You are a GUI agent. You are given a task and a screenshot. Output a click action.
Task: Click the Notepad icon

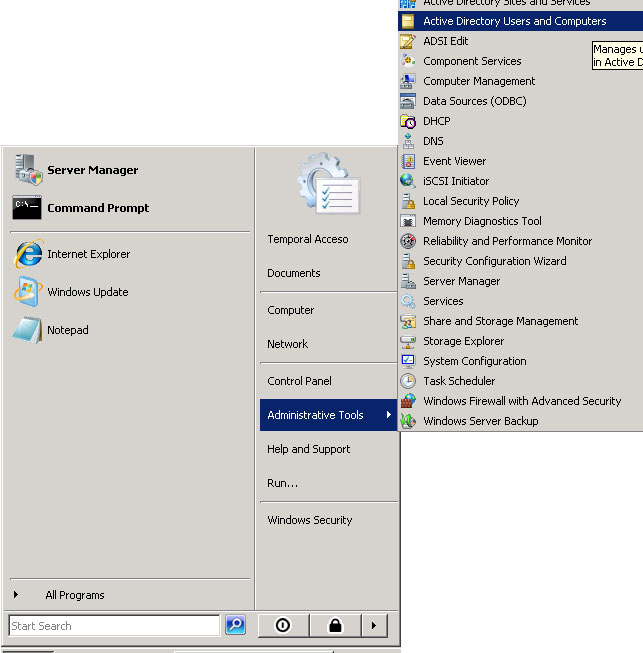(28, 329)
